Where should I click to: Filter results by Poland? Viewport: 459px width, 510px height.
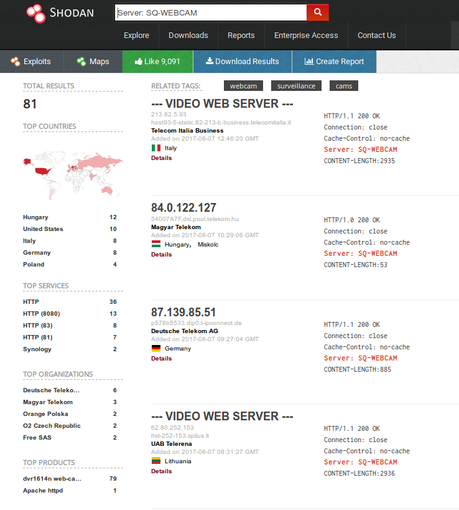click(x=33, y=264)
